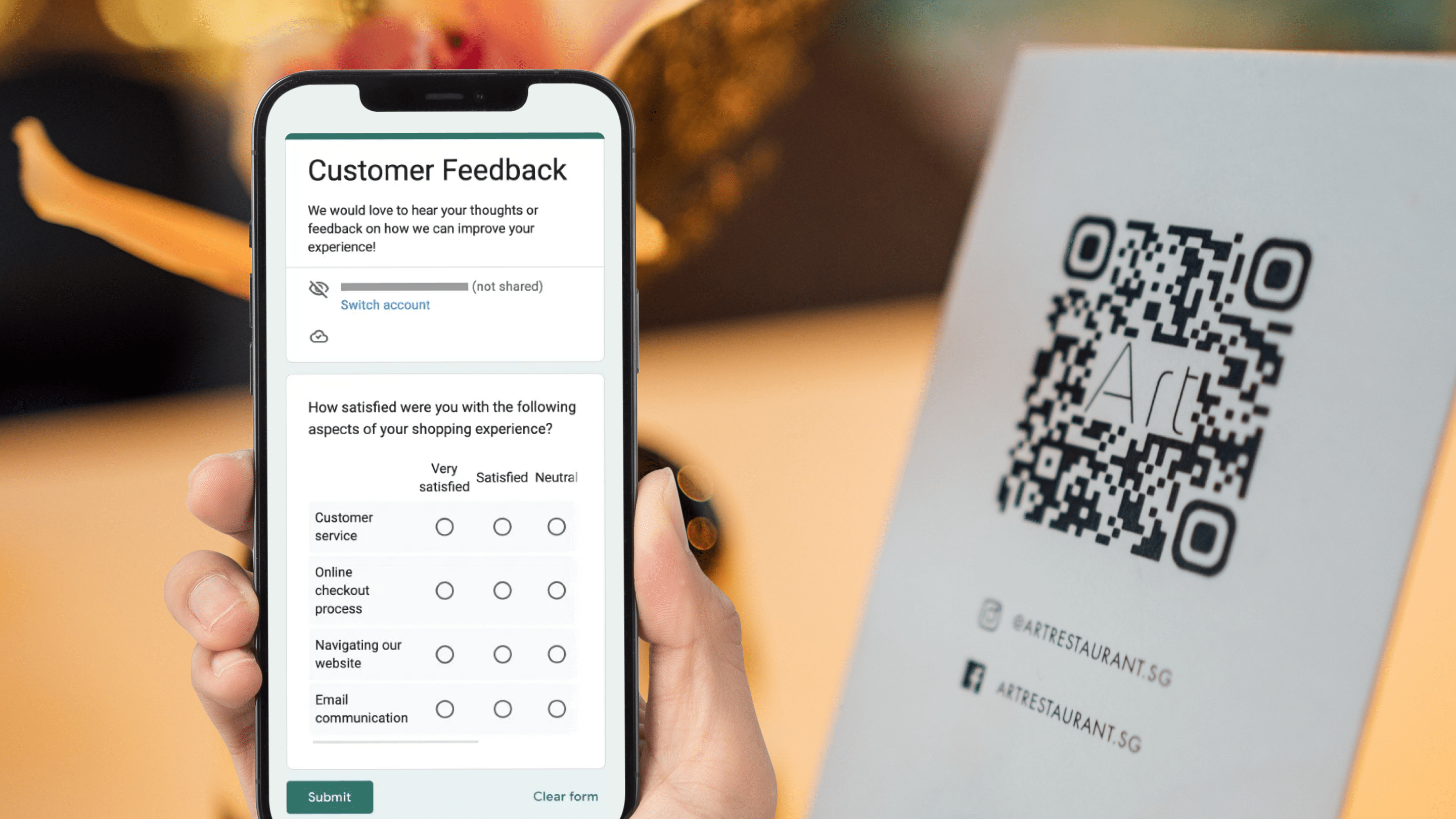1456x819 pixels.
Task: Select Very Satisfied for Navigating Our Website
Action: pyautogui.click(x=443, y=653)
